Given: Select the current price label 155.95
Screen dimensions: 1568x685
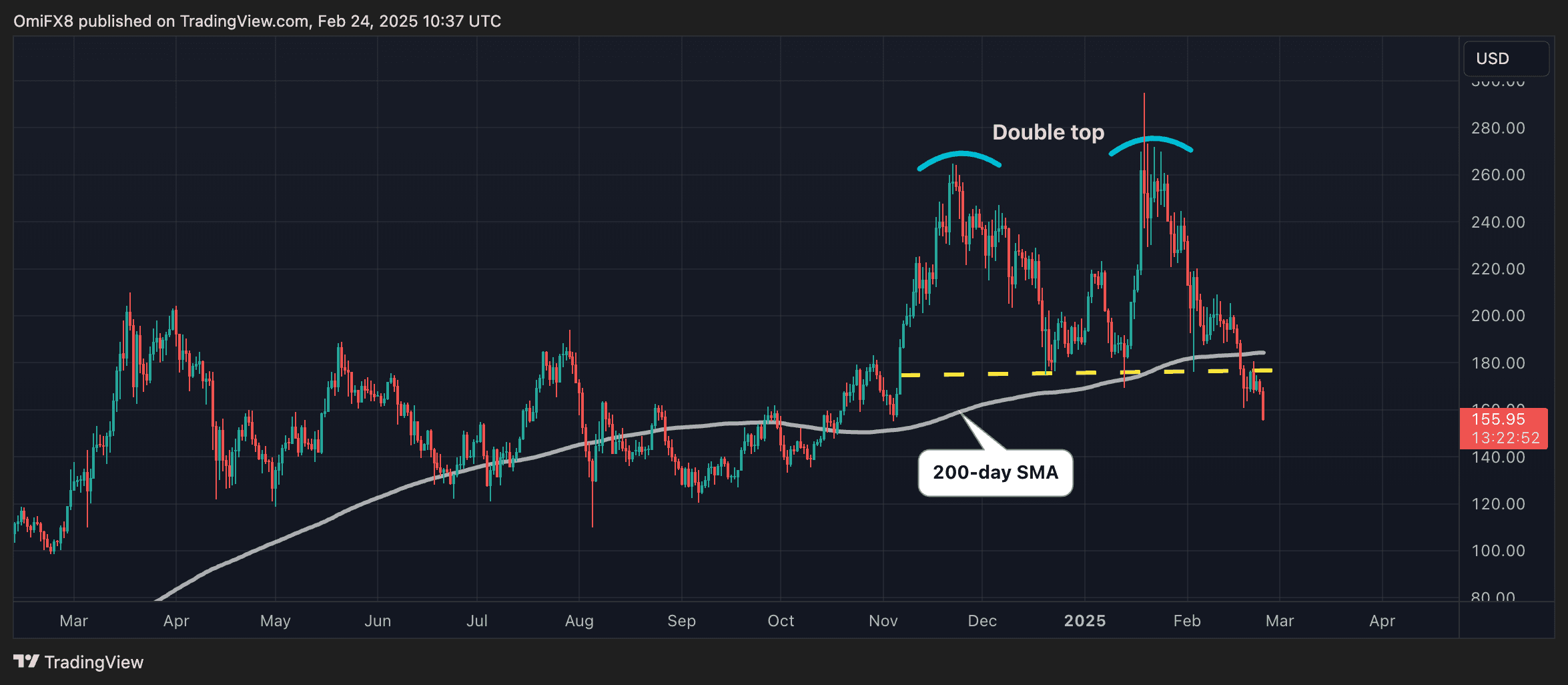Looking at the screenshot, I should tap(1499, 419).
